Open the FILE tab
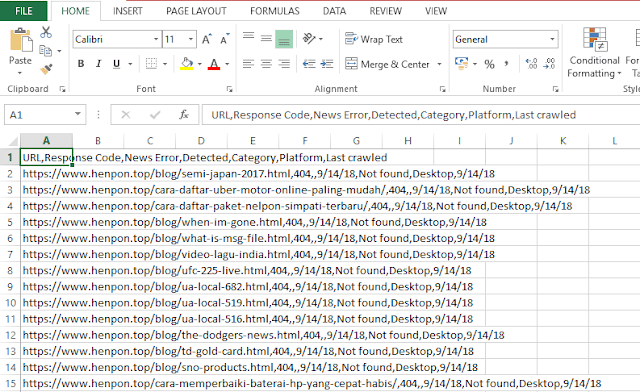Image resolution: width=640 pixels, height=392 pixels. tap(24, 11)
